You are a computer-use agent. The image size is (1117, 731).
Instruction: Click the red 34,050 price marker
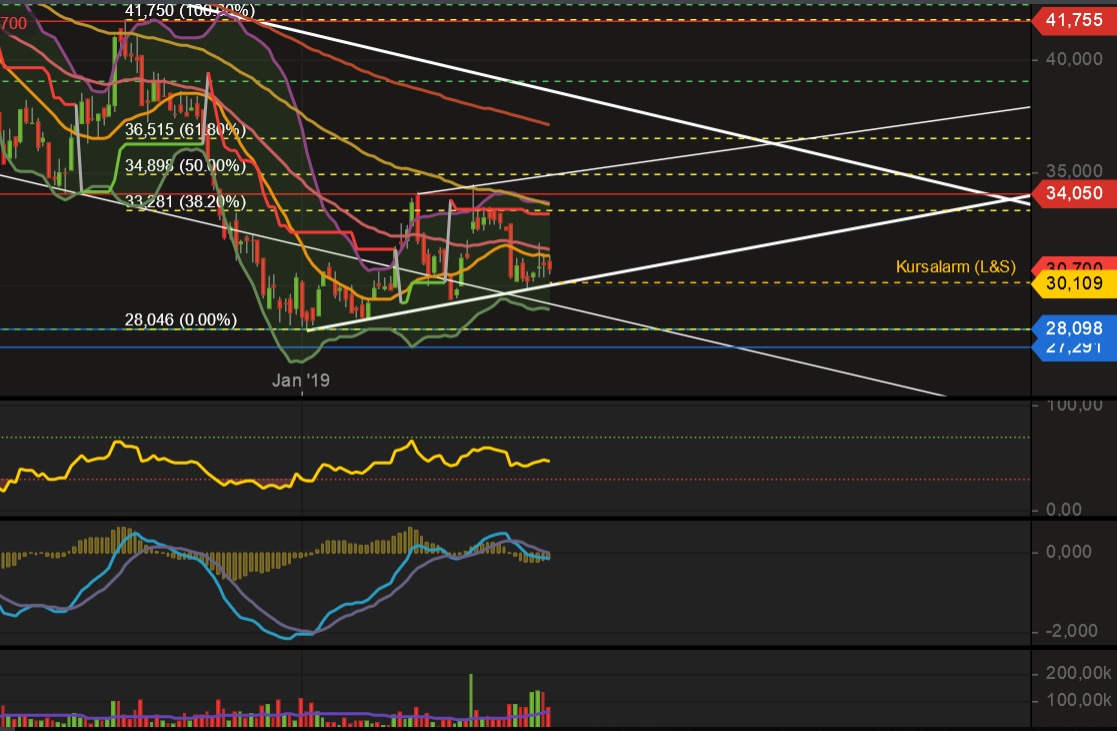click(x=1072, y=195)
